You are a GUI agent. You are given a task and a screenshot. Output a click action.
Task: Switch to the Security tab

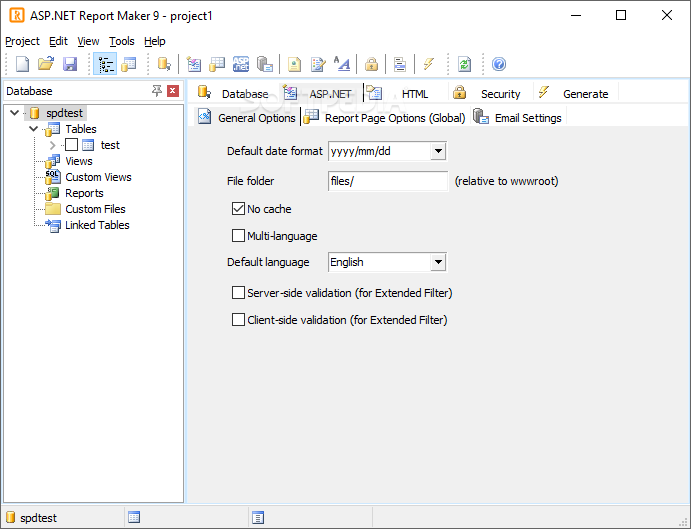click(x=491, y=93)
